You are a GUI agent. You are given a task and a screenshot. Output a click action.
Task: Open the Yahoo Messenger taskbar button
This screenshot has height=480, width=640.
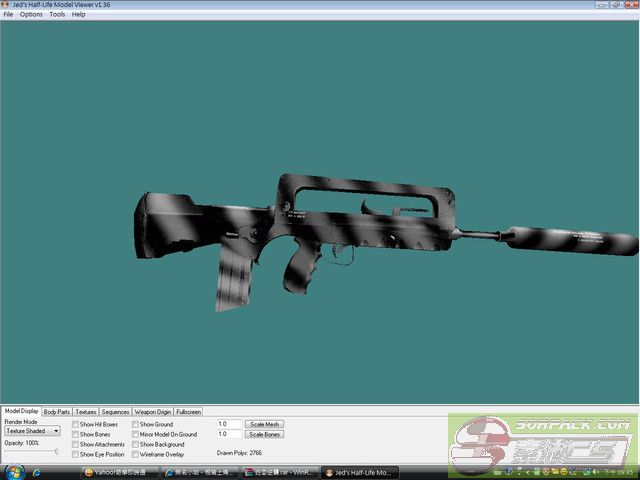click(119, 472)
